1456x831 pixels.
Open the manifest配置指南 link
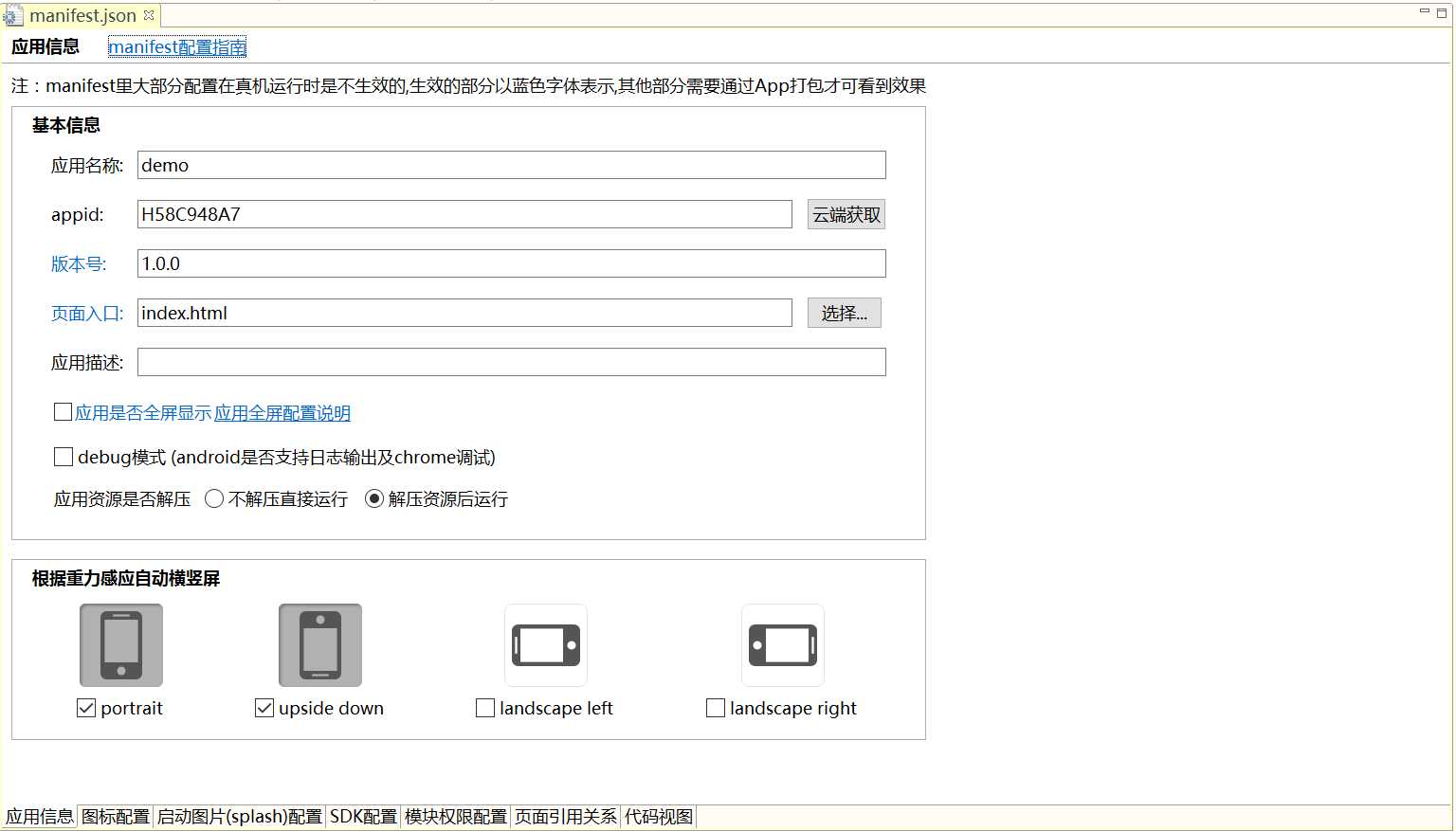pyautogui.click(x=177, y=47)
